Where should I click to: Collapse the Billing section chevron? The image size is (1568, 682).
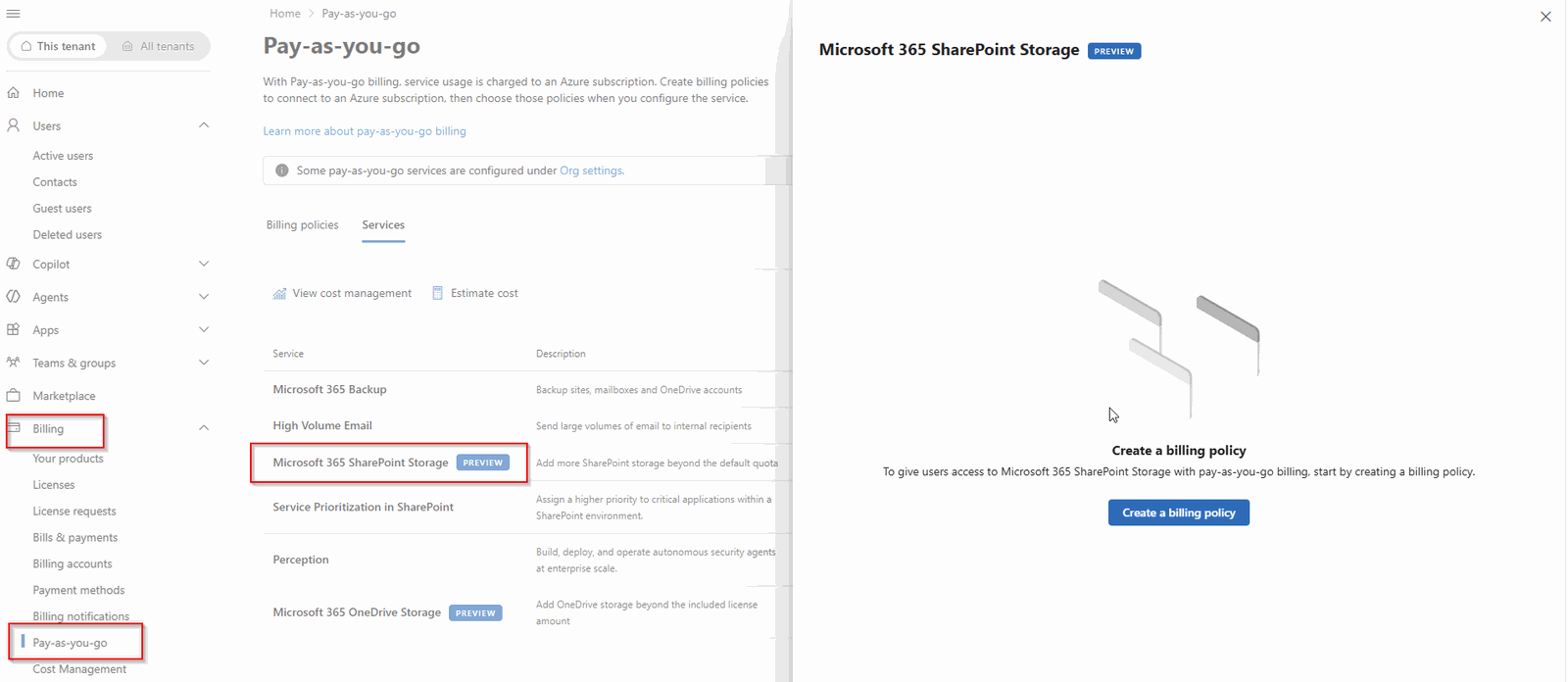(204, 428)
